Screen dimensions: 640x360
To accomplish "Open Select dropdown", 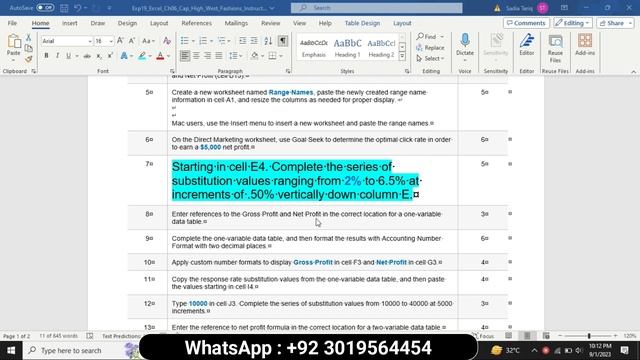I will 430,59.
